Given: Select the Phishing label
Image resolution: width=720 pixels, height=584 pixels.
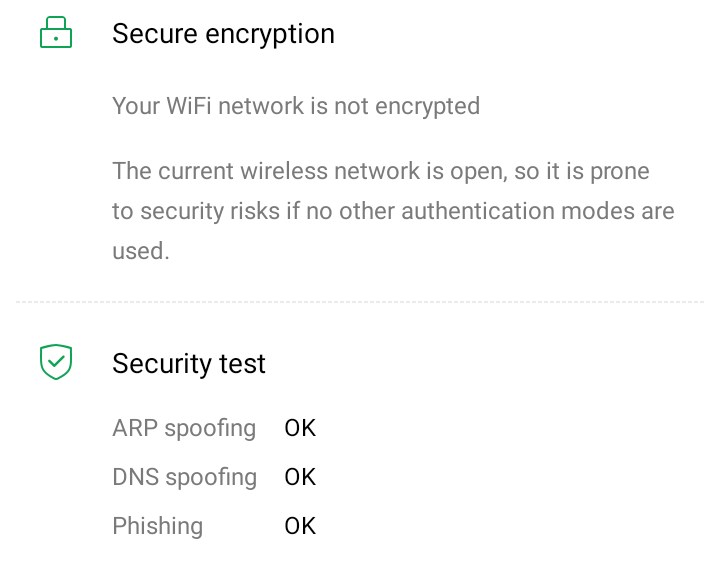Looking at the screenshot, I should pos(157,526).
